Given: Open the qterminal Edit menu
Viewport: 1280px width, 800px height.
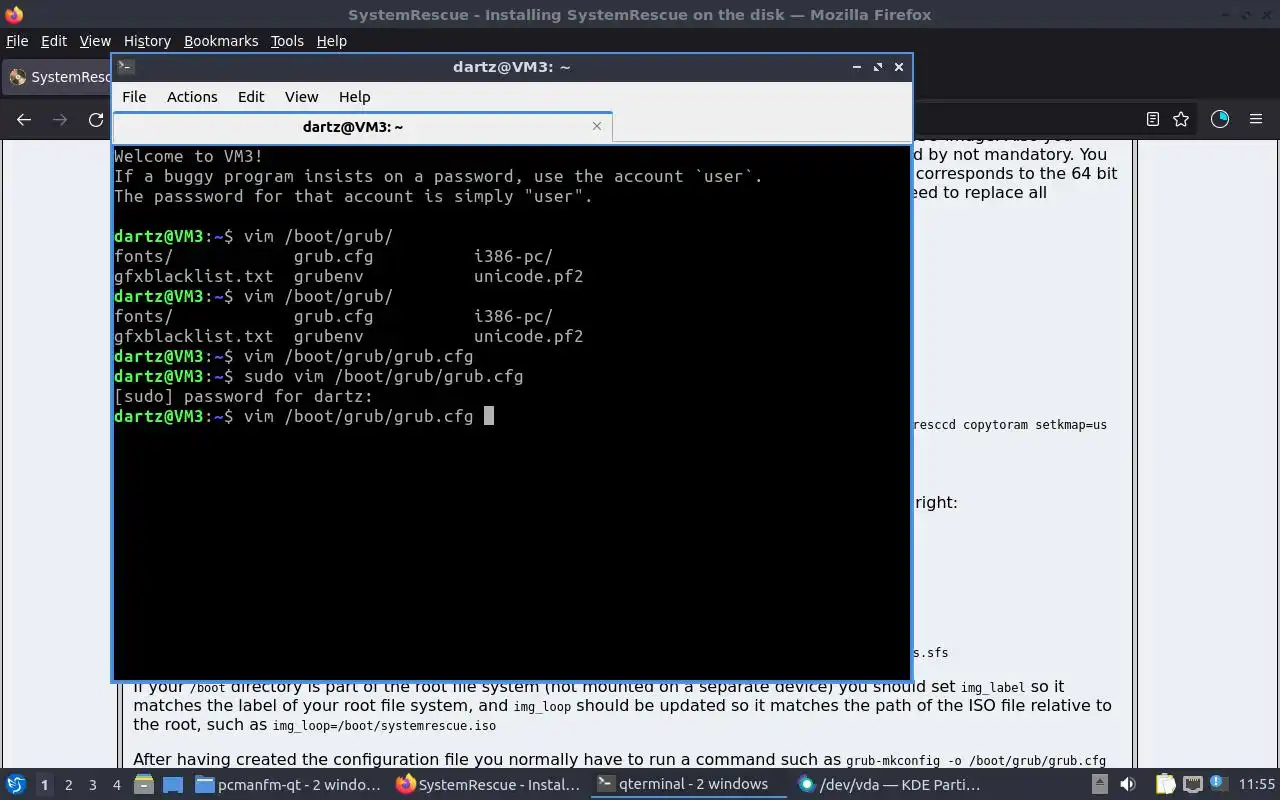Looking at the screenshot, I should [x=251, y=97].
